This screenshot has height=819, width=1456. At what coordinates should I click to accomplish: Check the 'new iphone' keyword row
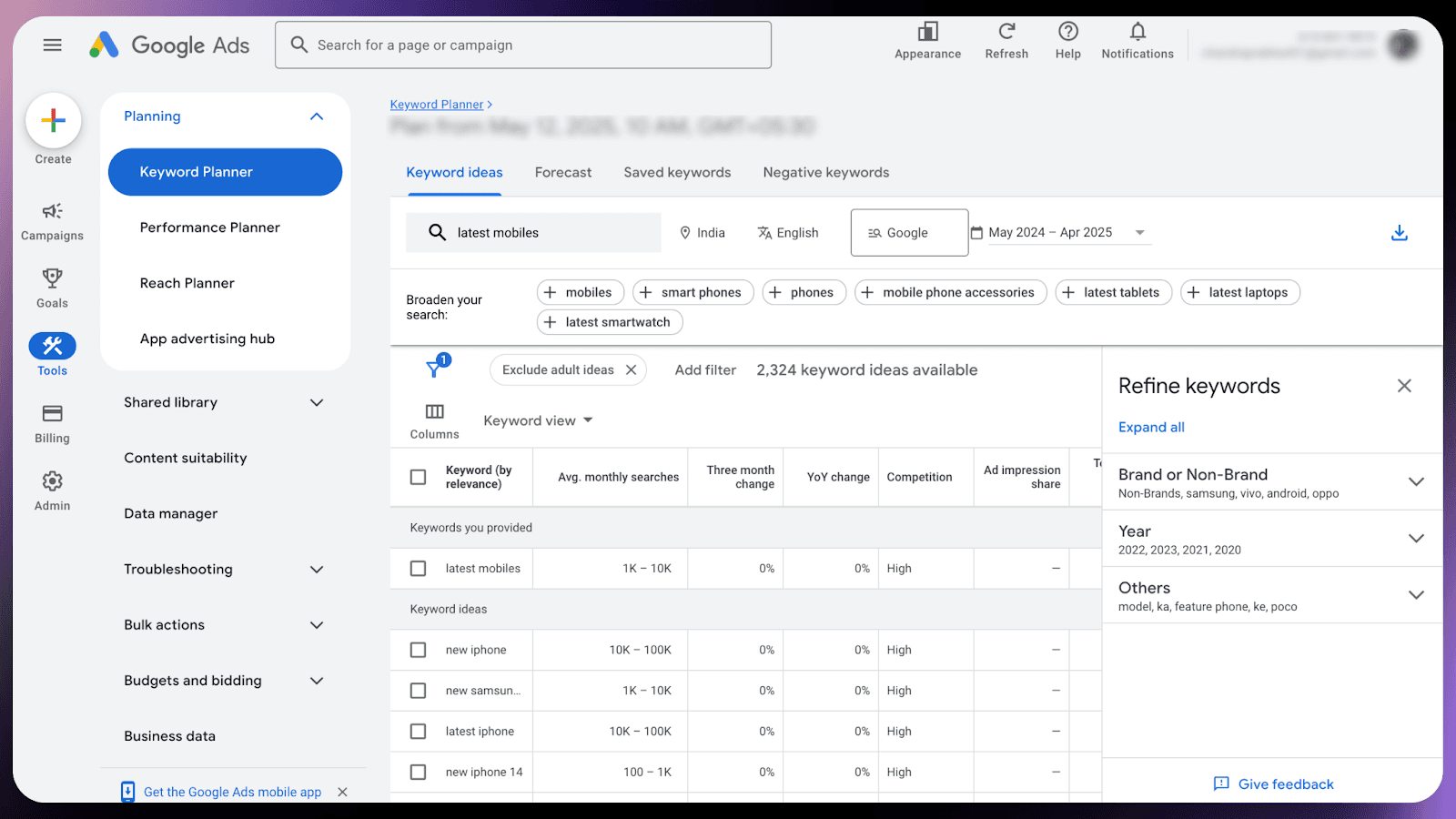point(419,650)
